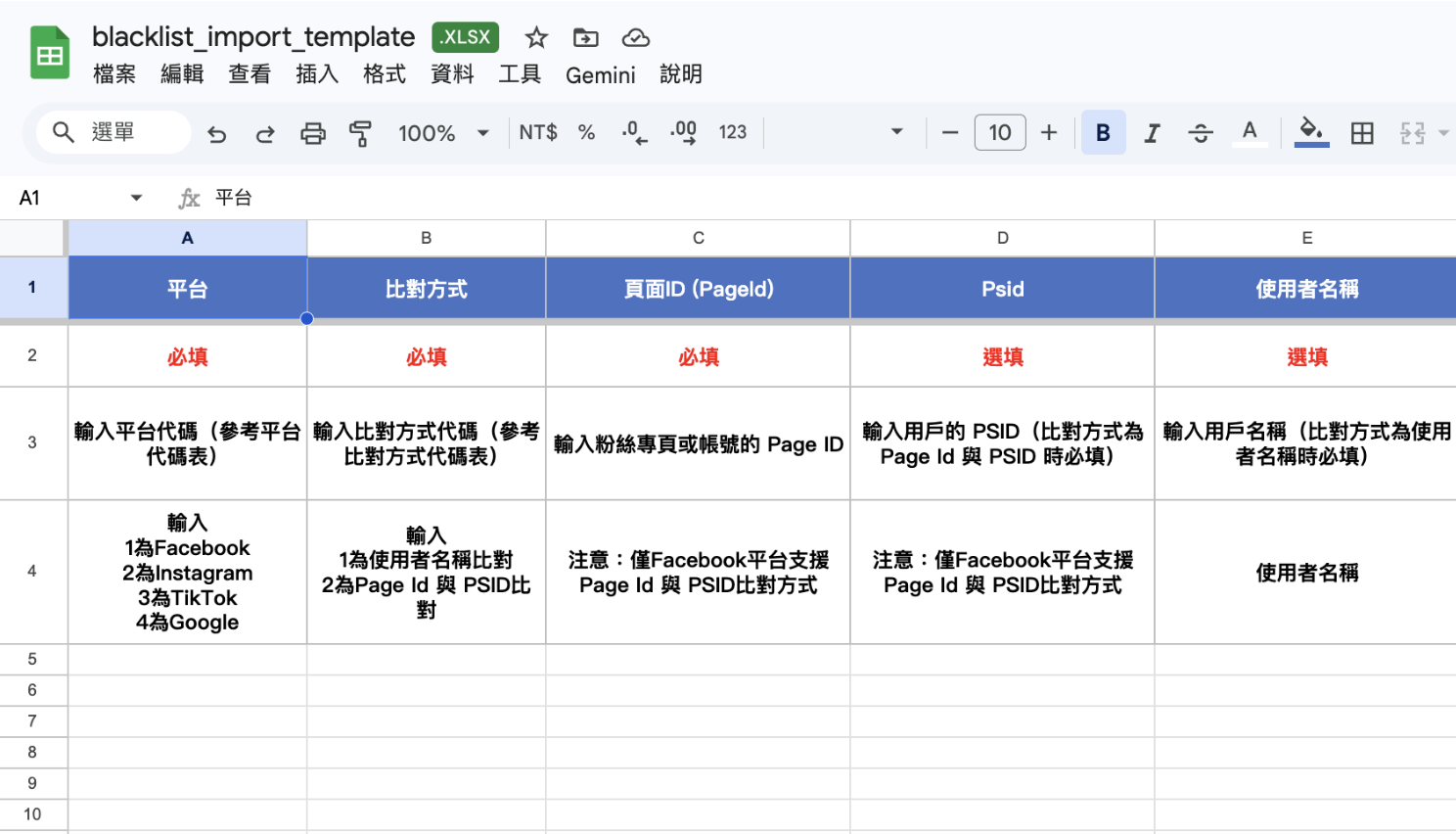
Task: Open the borders menu icon
Action: click(x=1362, y=132)
